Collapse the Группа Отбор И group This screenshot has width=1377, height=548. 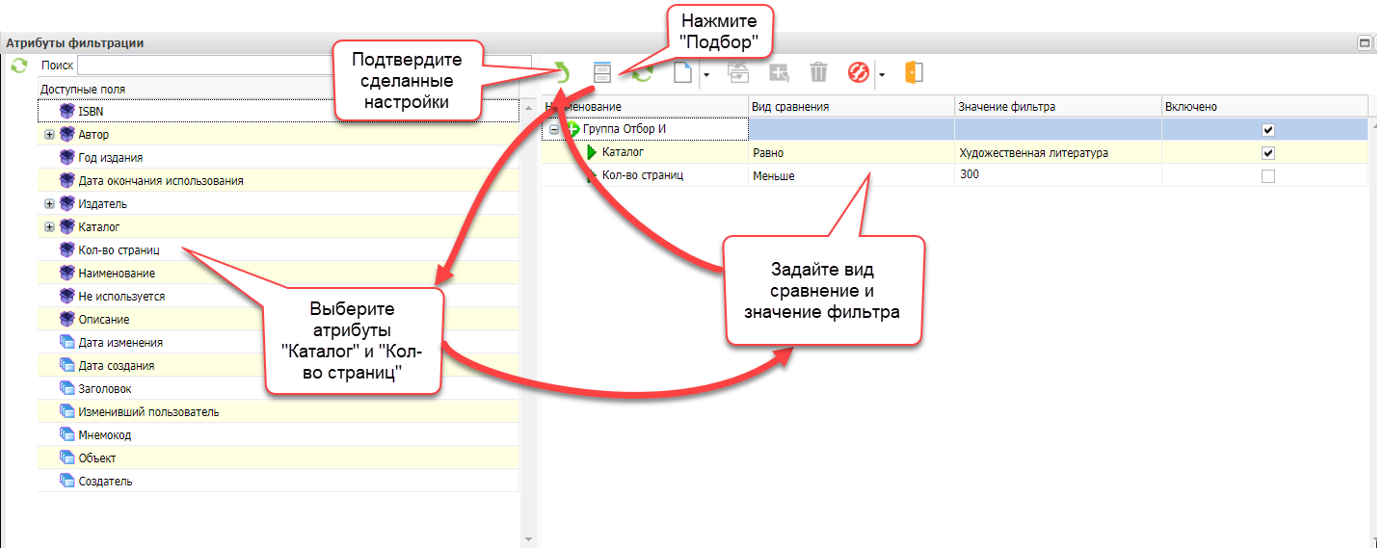pyautogui.click(x=554, y=130)
